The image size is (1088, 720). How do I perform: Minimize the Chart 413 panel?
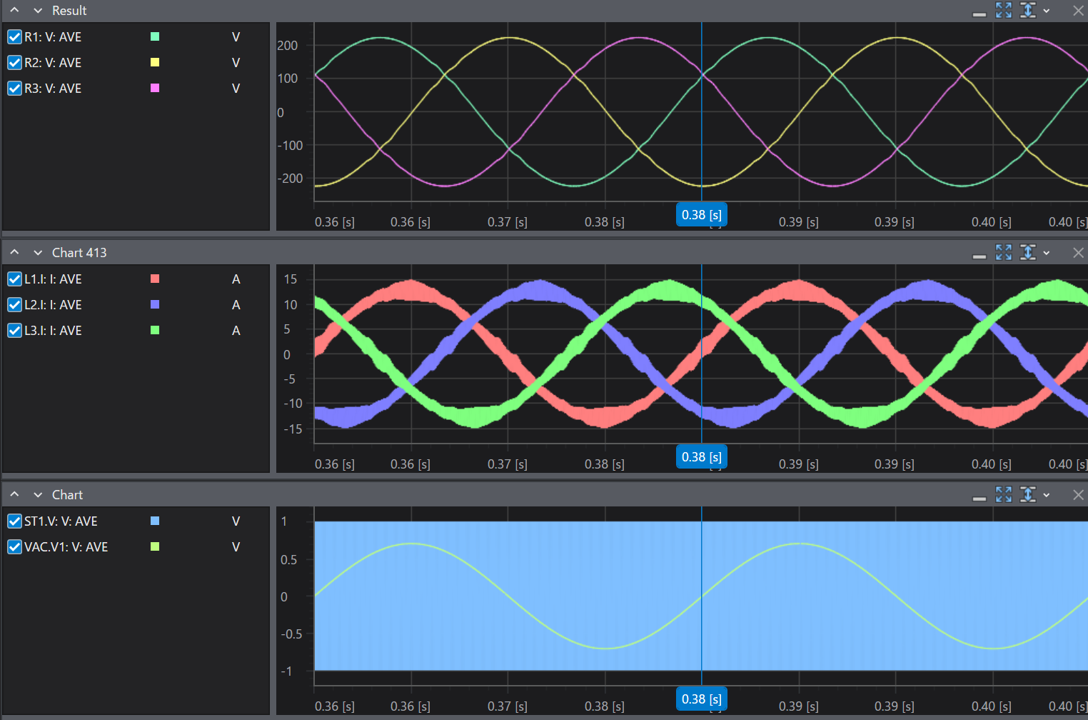click(x=979, y=255)
